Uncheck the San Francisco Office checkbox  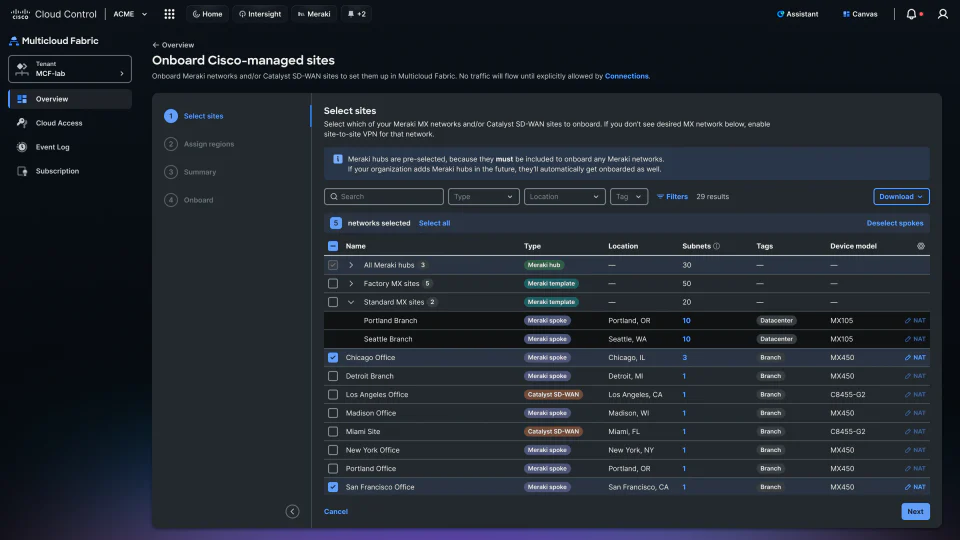333,487
